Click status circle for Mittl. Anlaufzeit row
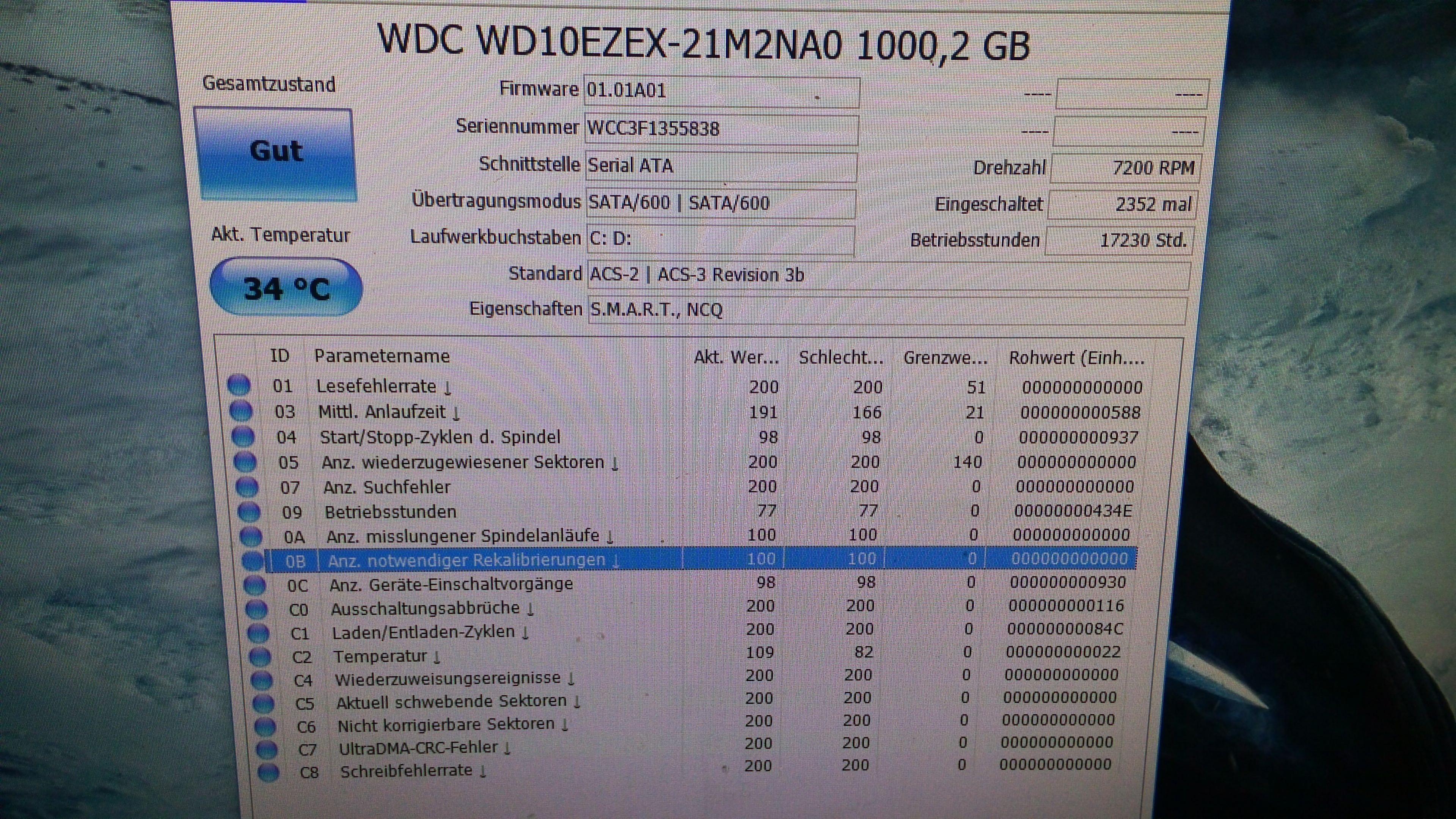The height and width of the screenshot is (819, 1456). click(x=241, y=411)
